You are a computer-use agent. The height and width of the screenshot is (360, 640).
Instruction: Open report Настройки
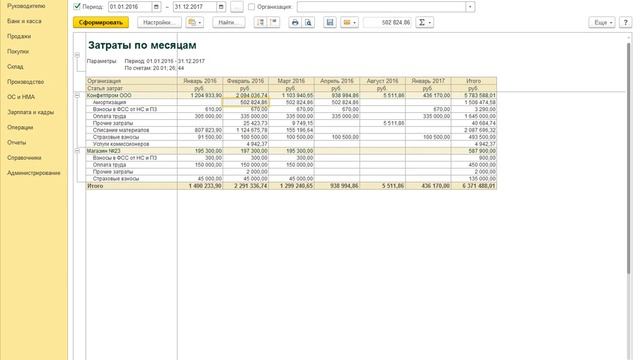pos(159,22)
